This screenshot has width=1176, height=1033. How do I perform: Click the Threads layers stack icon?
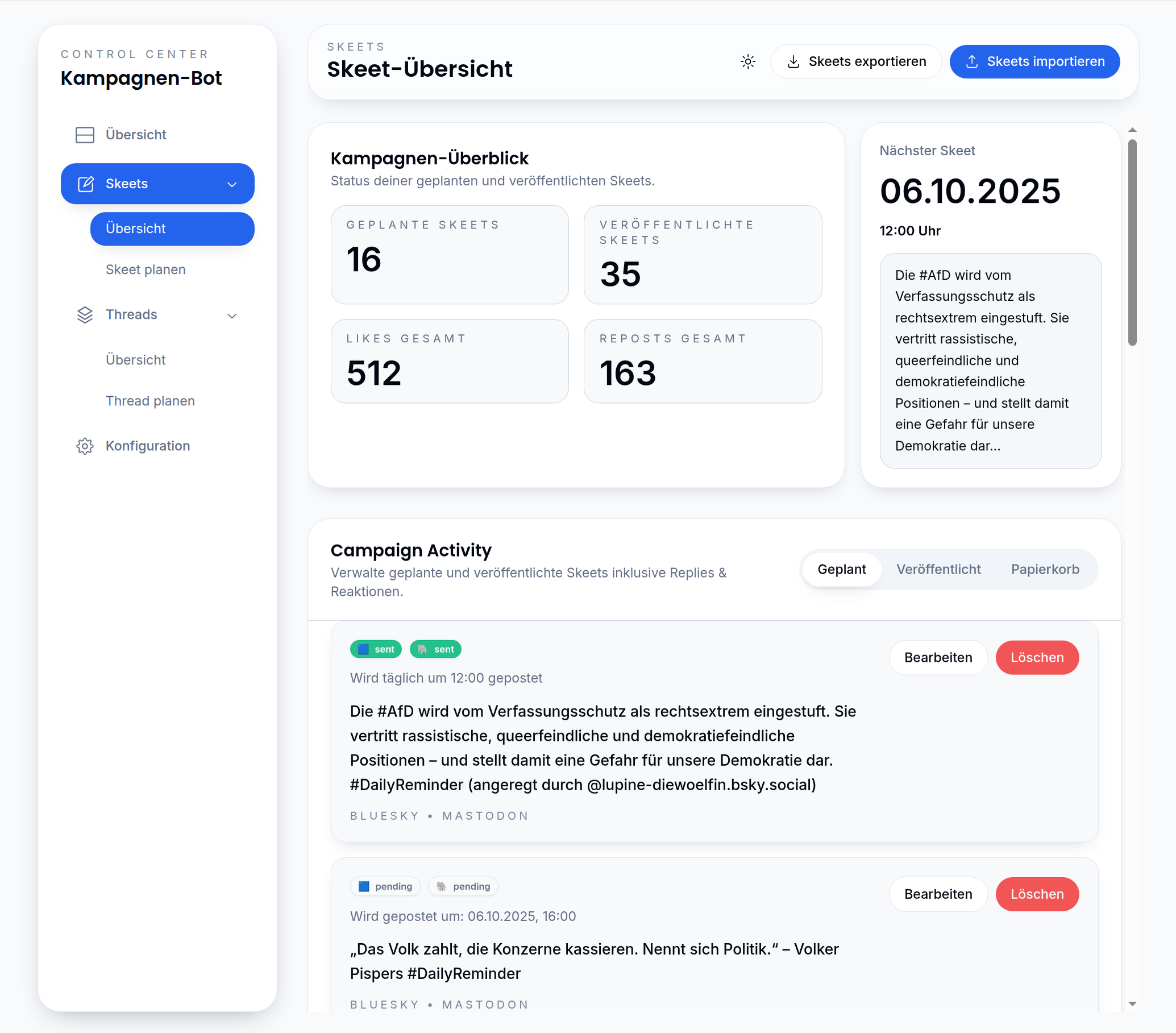click(x=85, y=315)
